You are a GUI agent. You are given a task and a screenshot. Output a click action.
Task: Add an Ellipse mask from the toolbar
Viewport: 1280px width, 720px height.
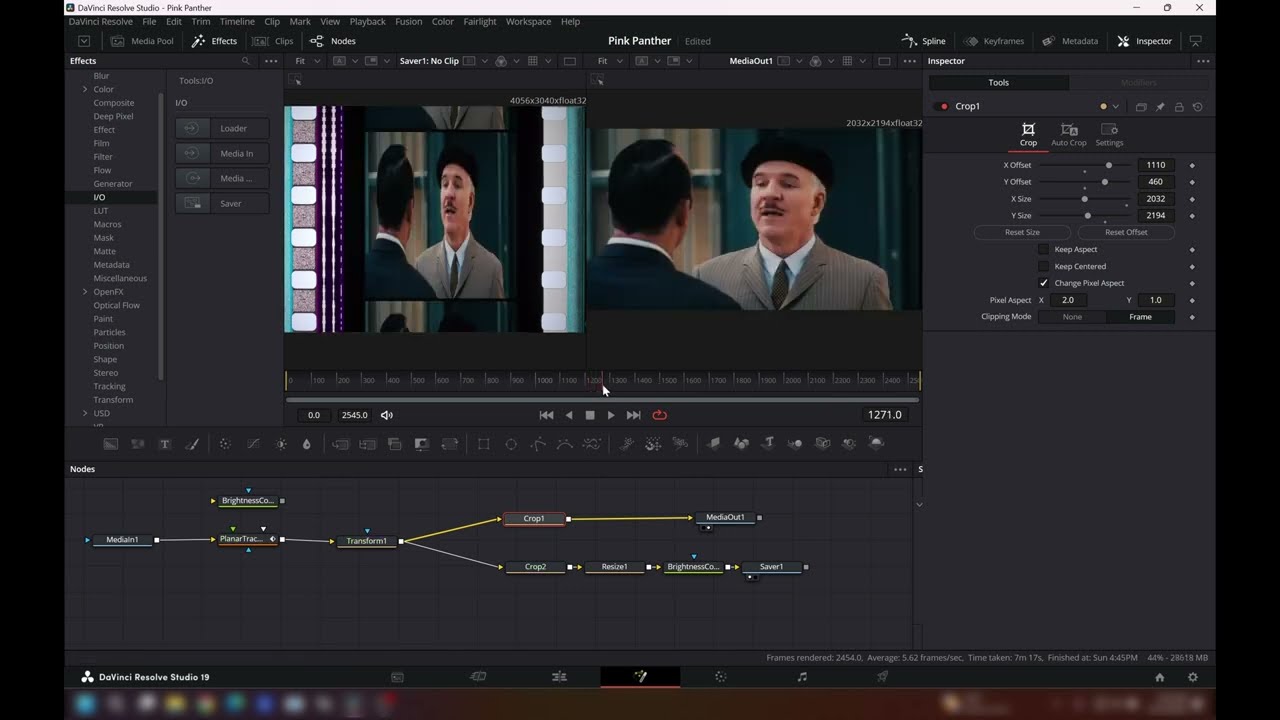[x=511, y=444]
